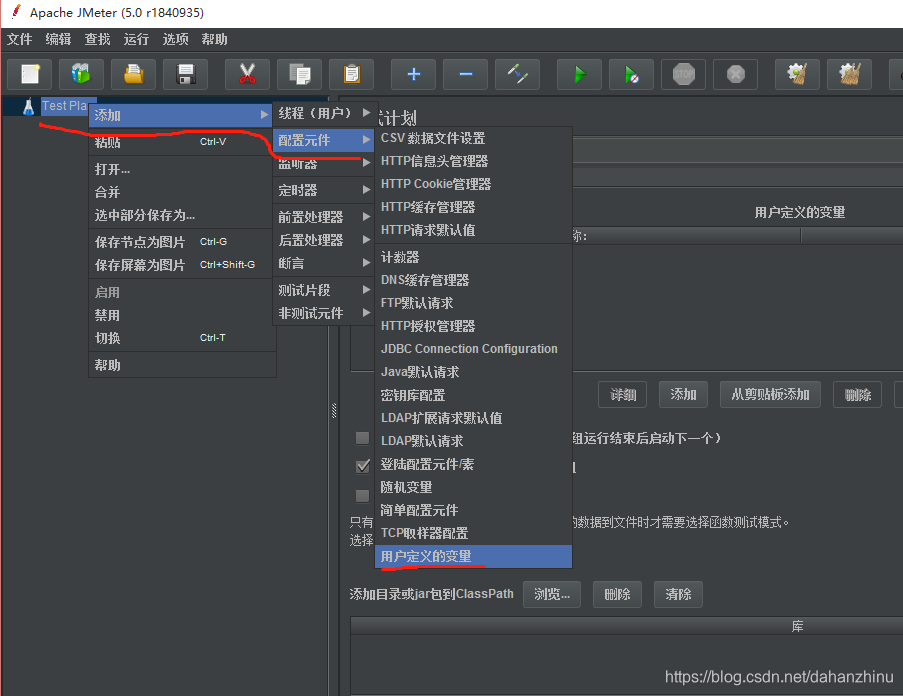The height and width of the screenshot is (696, 903).
Task: Click the 浏览... button
Action: 552,594
